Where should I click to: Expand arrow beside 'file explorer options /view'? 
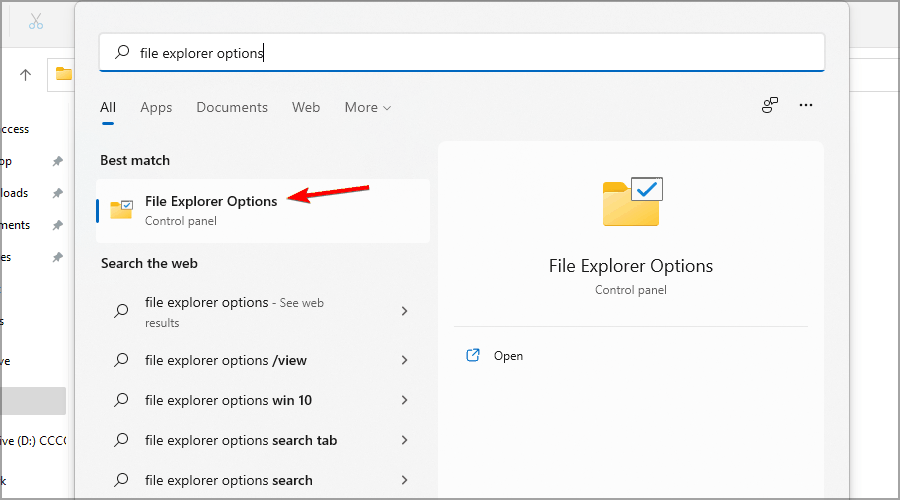(405, 360)
